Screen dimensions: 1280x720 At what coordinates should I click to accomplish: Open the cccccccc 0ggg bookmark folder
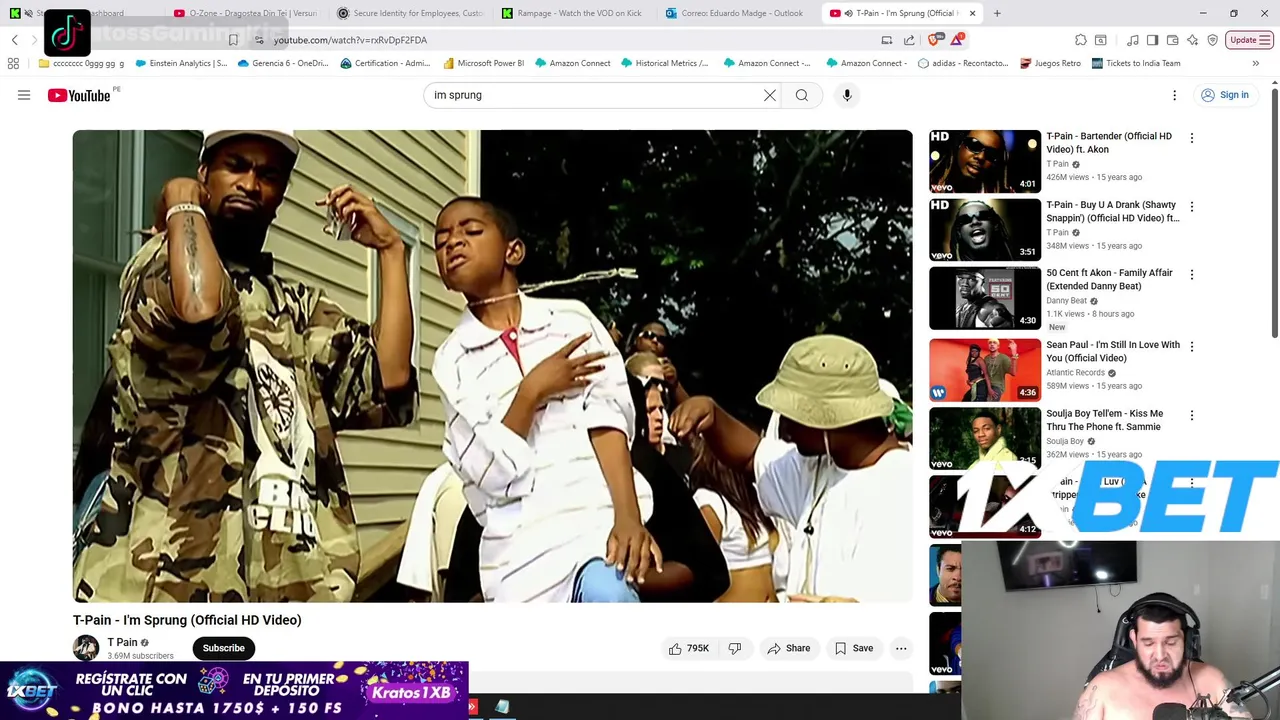point(82,63)
